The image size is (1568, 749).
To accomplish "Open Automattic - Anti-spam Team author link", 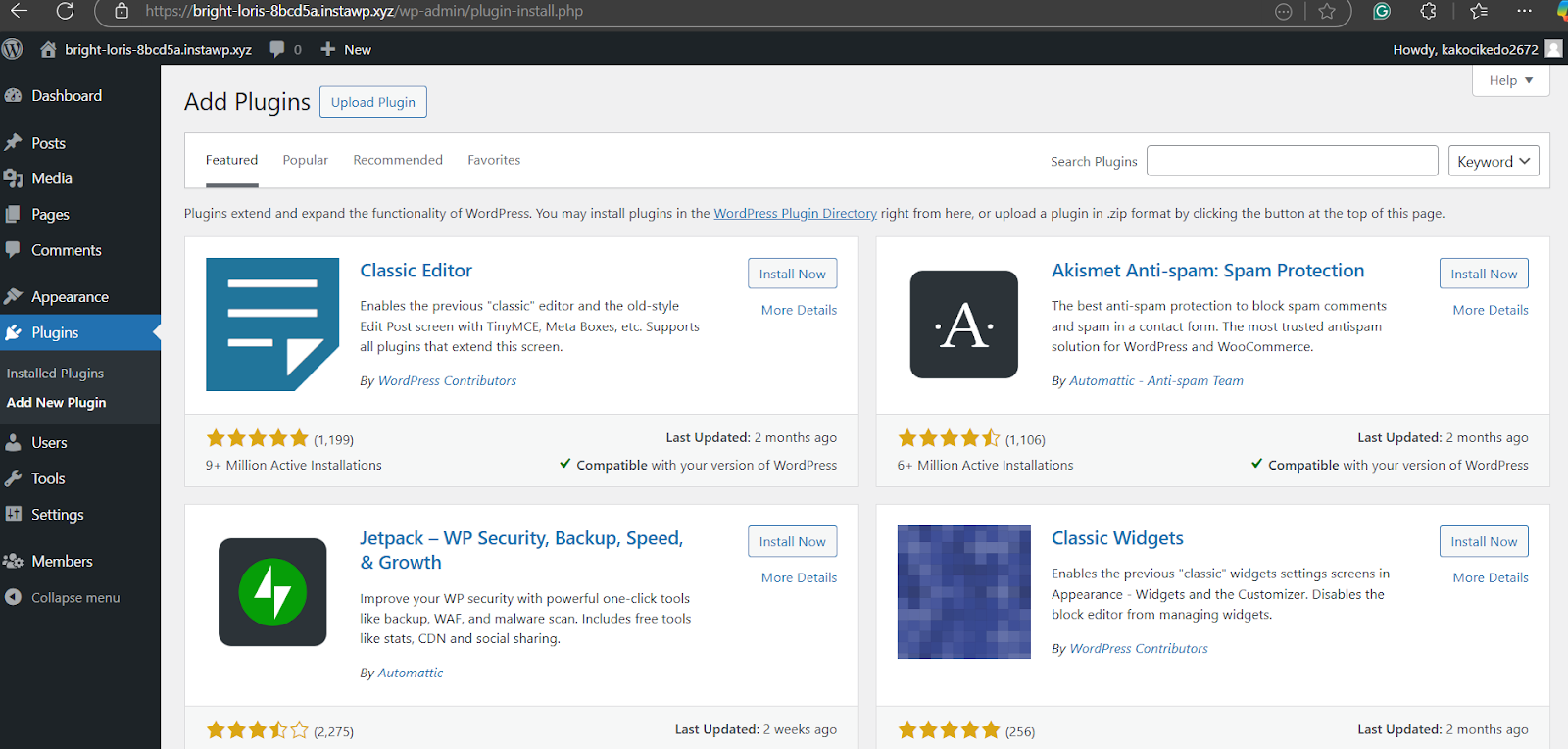I will pos(1156,380).
